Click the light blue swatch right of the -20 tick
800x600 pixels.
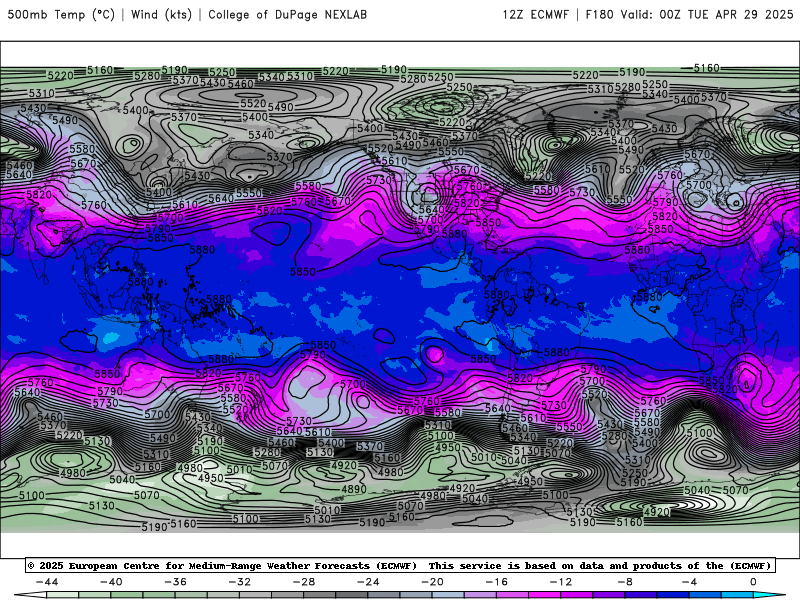(x=448, y=595)
